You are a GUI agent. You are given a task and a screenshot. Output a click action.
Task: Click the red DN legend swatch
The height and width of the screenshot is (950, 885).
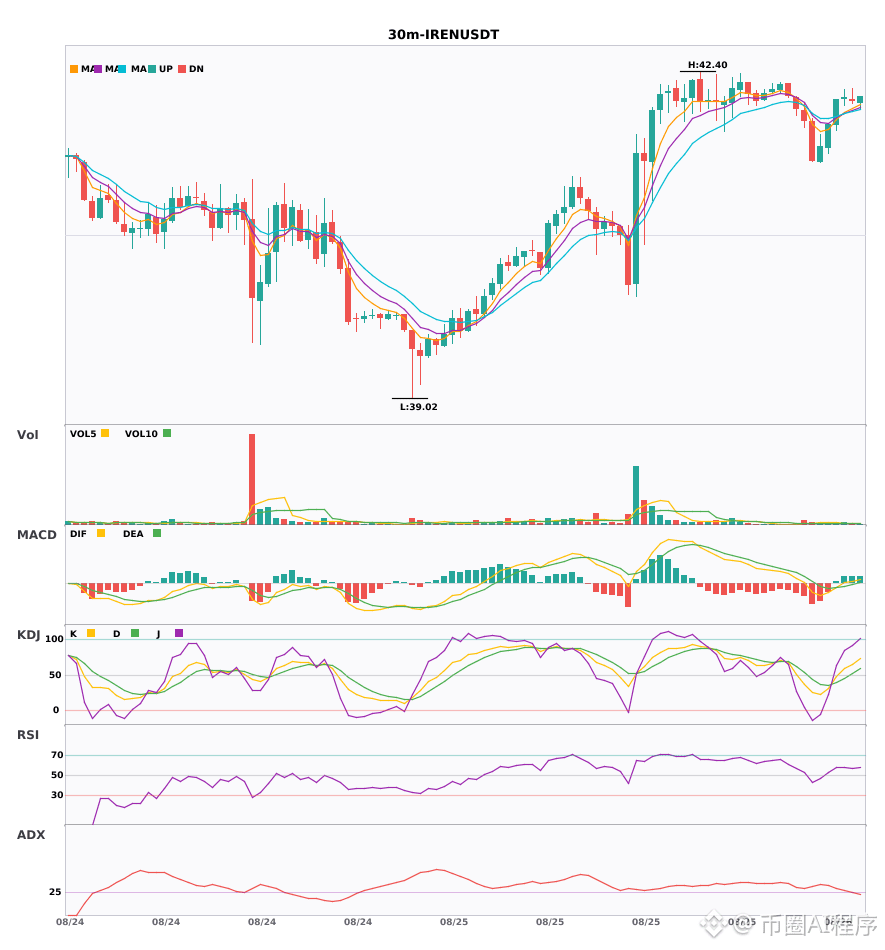(x=182, y=69)
